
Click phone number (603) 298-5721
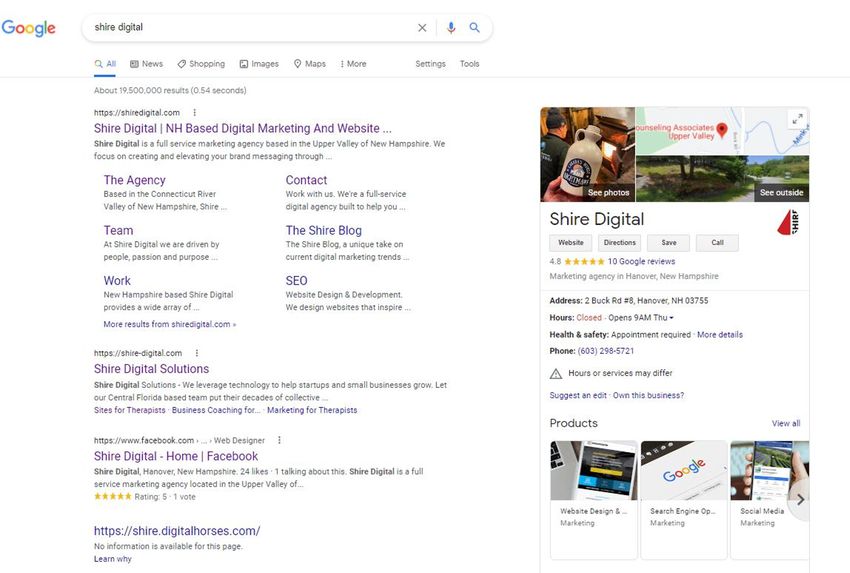(606, 351)
